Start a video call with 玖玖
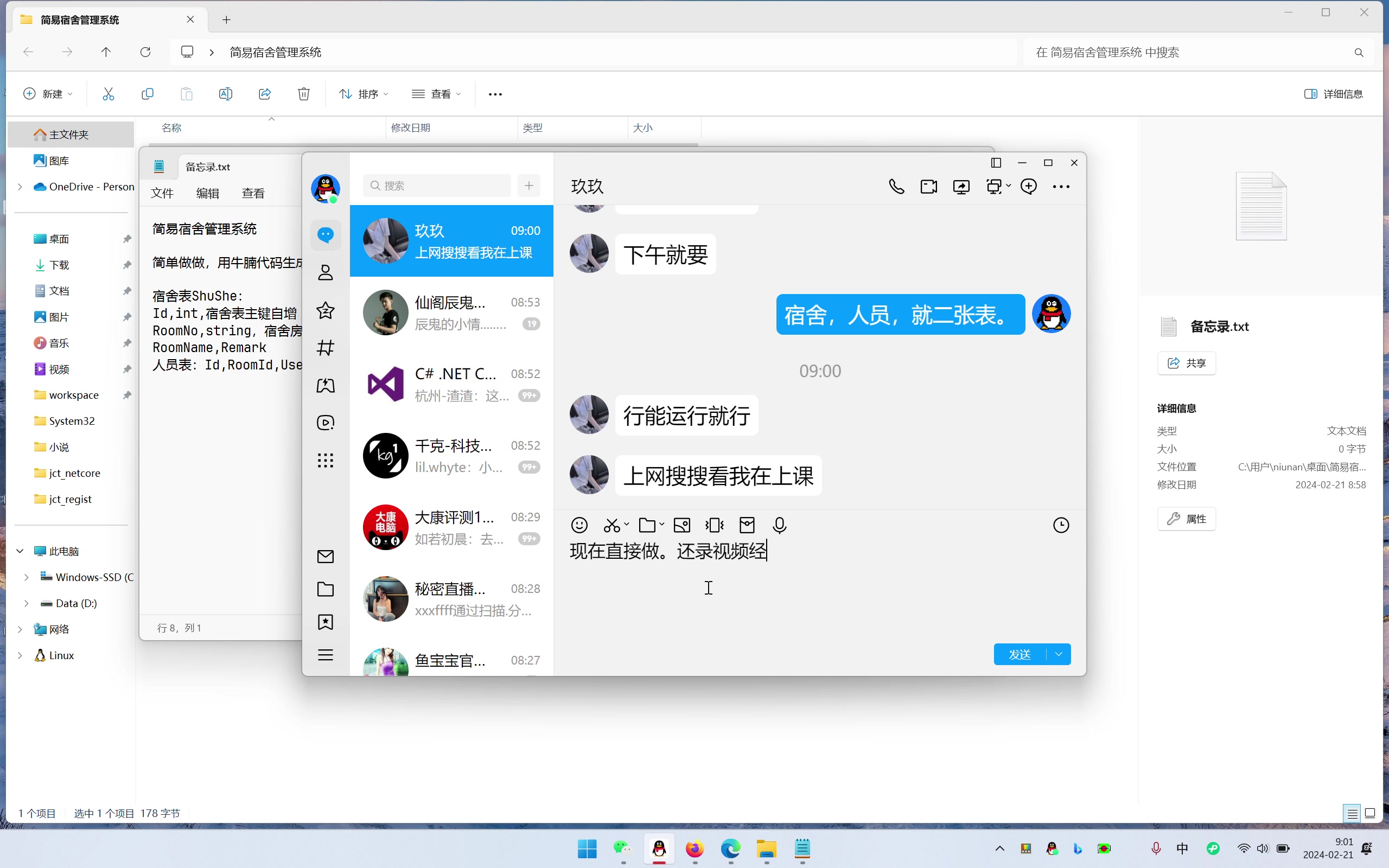The width and height of the screenshot is (1389, 868). pos(928,186)
